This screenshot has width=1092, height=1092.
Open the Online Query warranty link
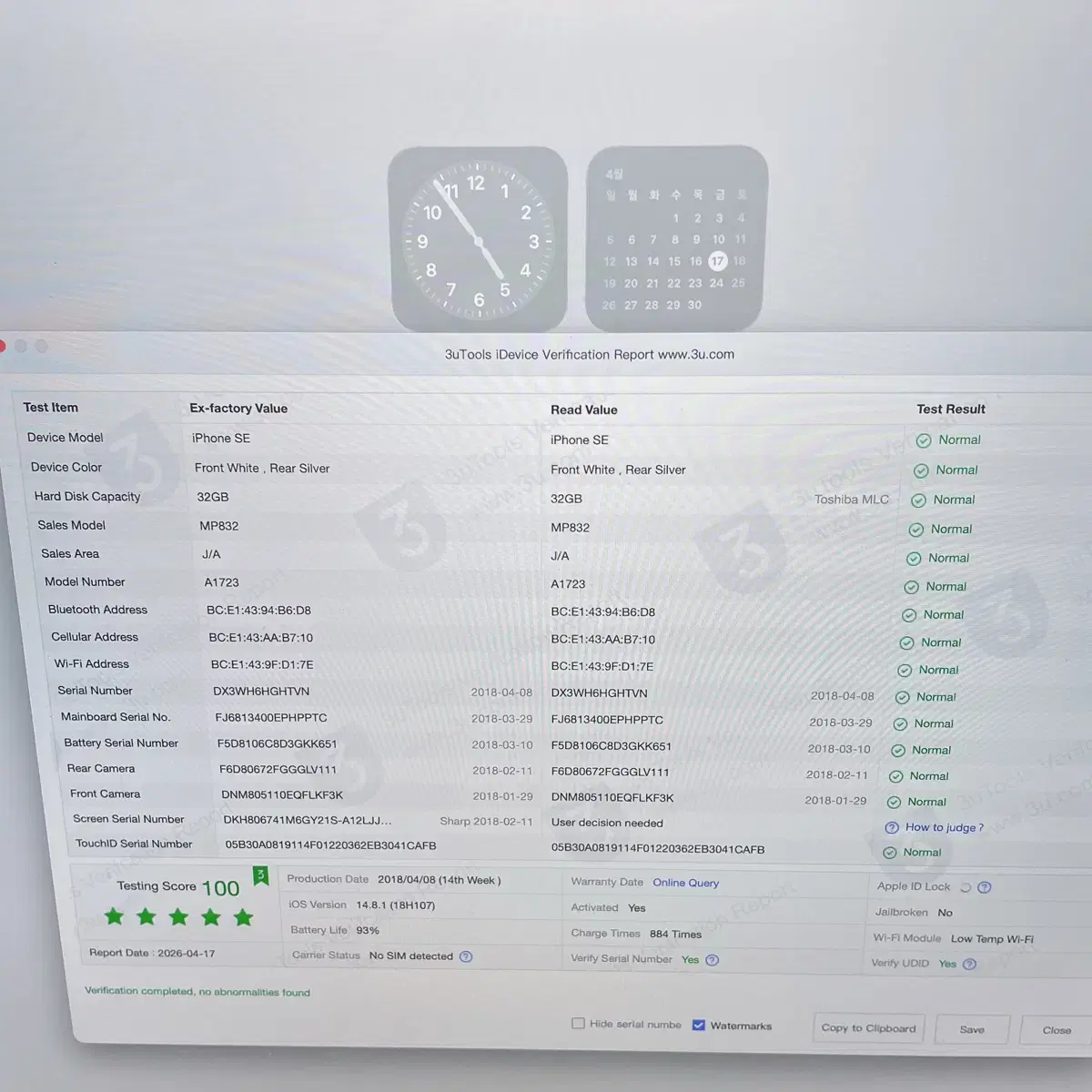pyautogui.click(x=685, y=883)
